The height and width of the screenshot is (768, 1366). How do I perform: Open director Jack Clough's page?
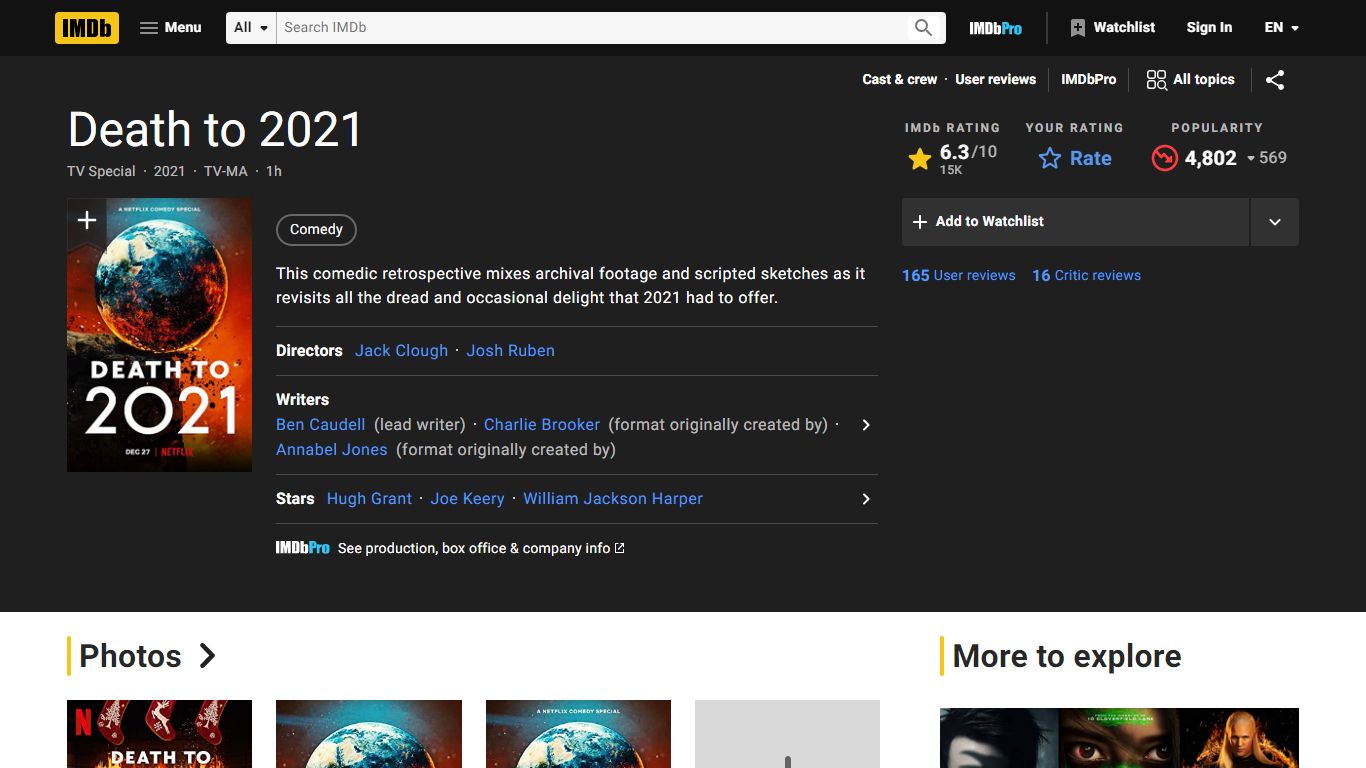click(401, 351)
